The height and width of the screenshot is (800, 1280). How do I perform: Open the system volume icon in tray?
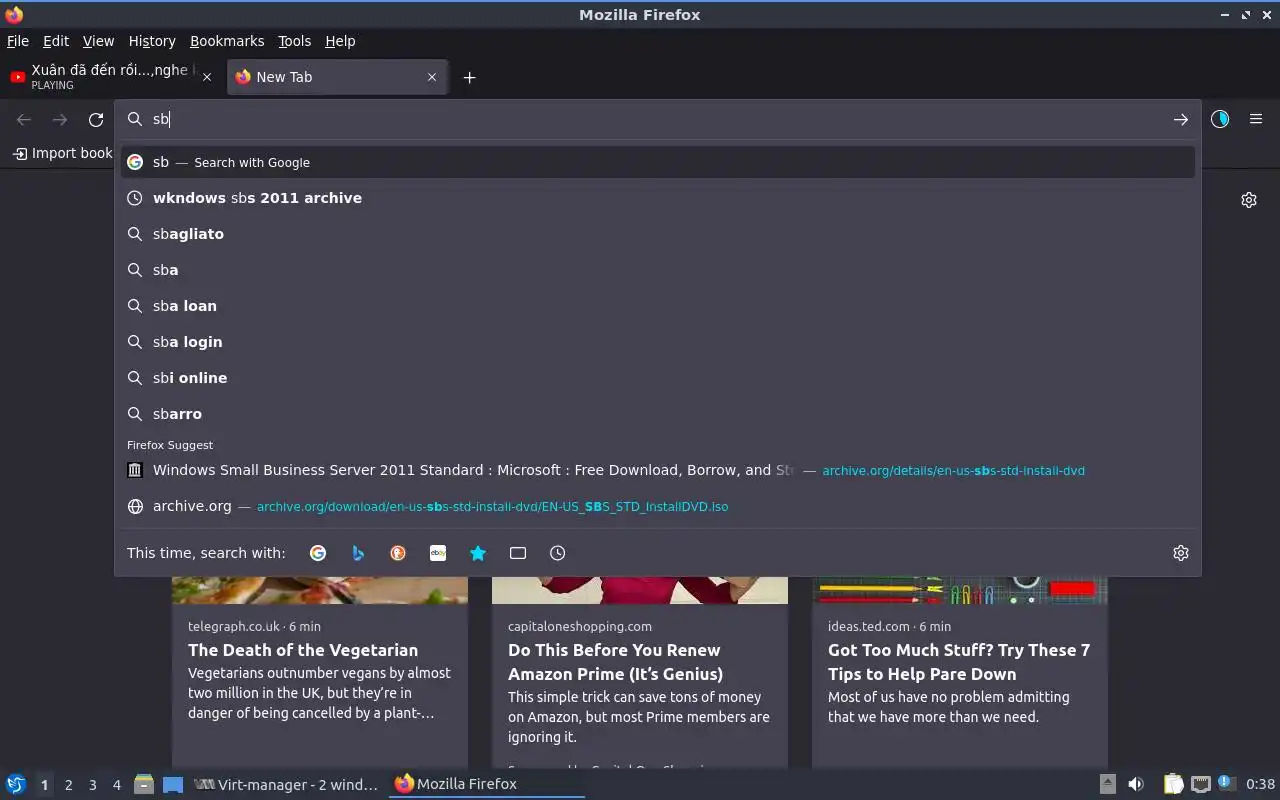[1136, 784]
